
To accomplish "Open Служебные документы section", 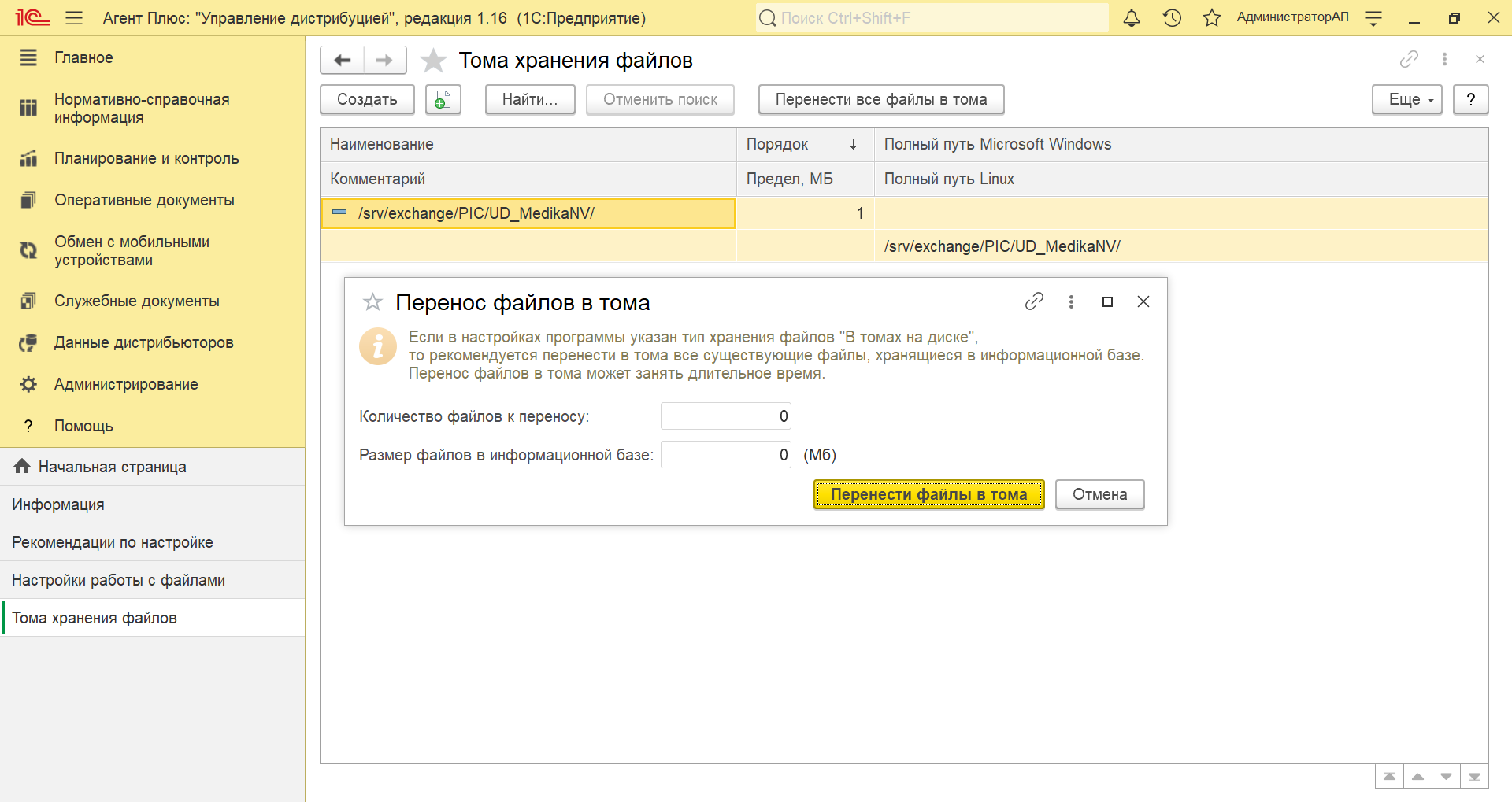I will [x=152, y=301].
